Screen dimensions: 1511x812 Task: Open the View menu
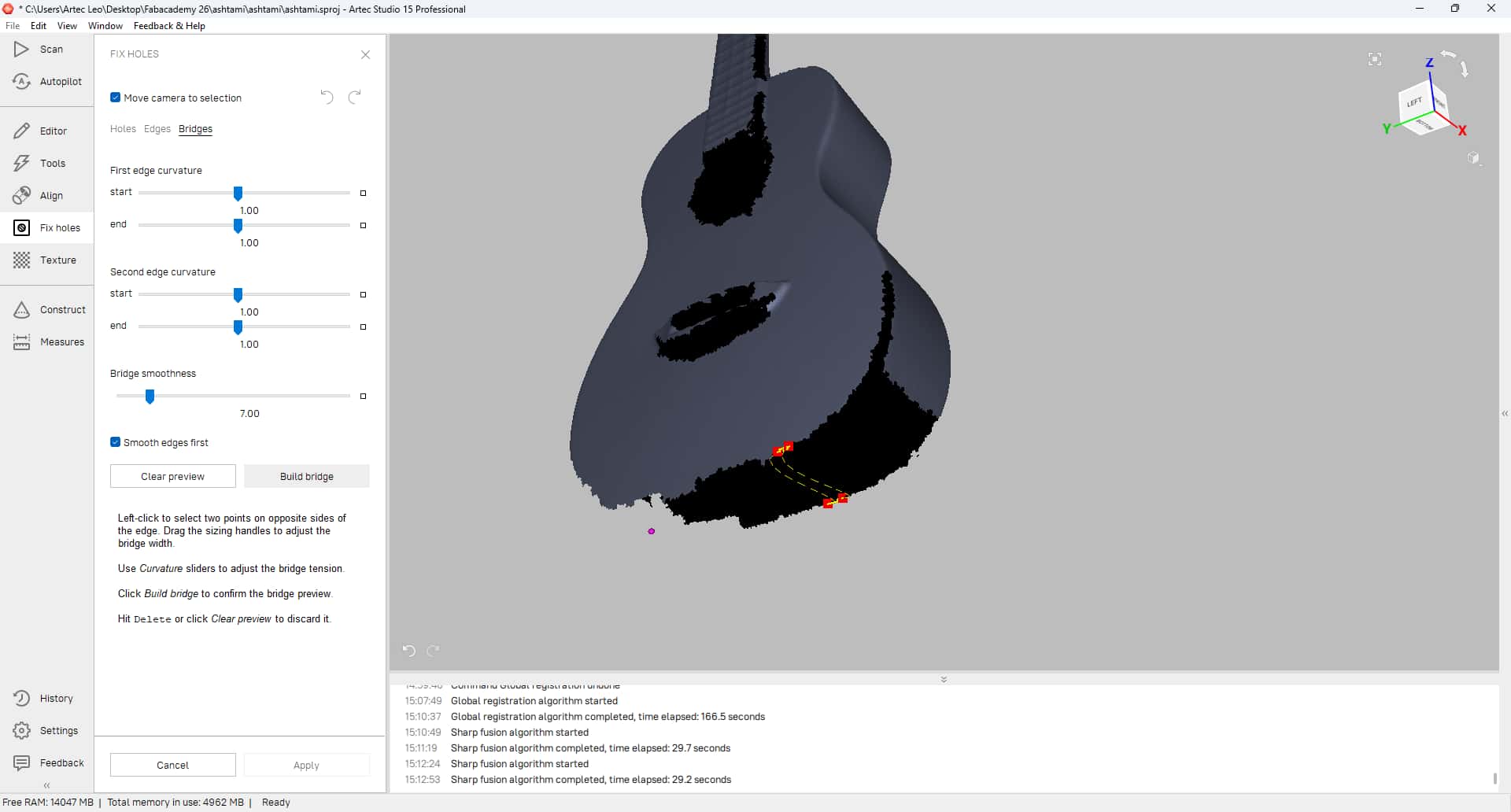pyautogui.click(x=67, y=26)
